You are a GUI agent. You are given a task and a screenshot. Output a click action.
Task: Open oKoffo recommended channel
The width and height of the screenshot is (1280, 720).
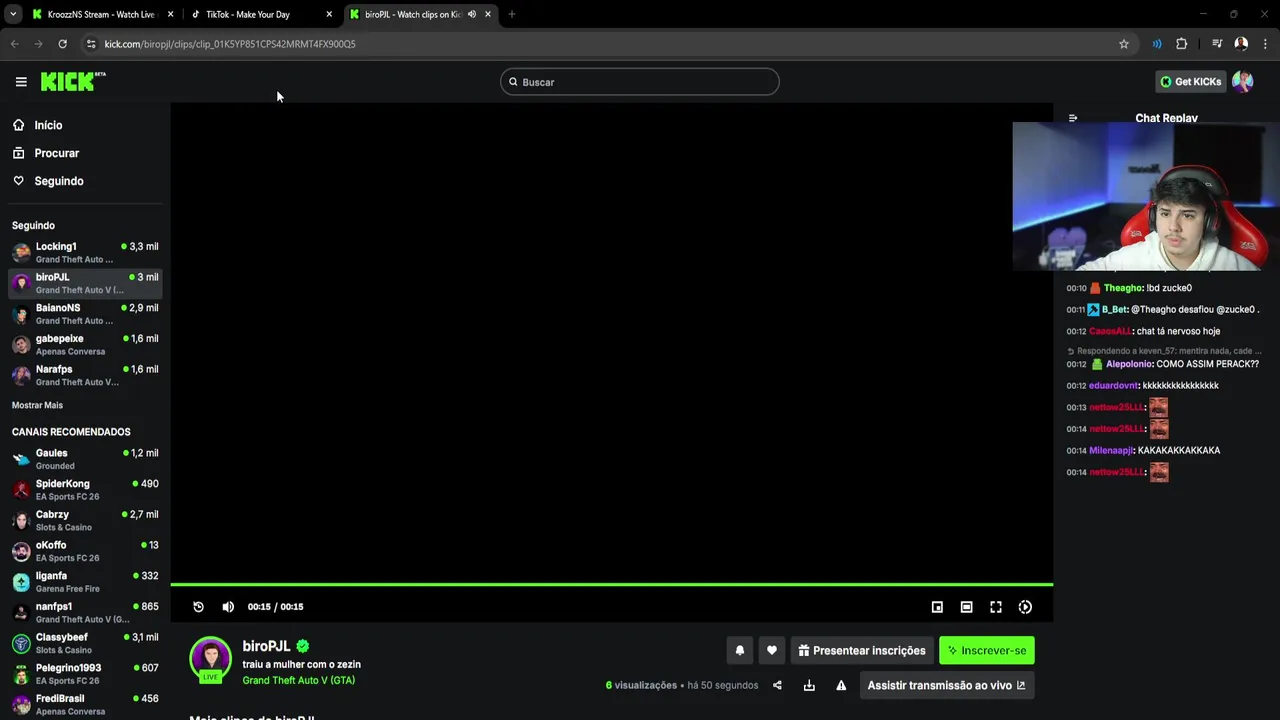click(x=85, y=551)
